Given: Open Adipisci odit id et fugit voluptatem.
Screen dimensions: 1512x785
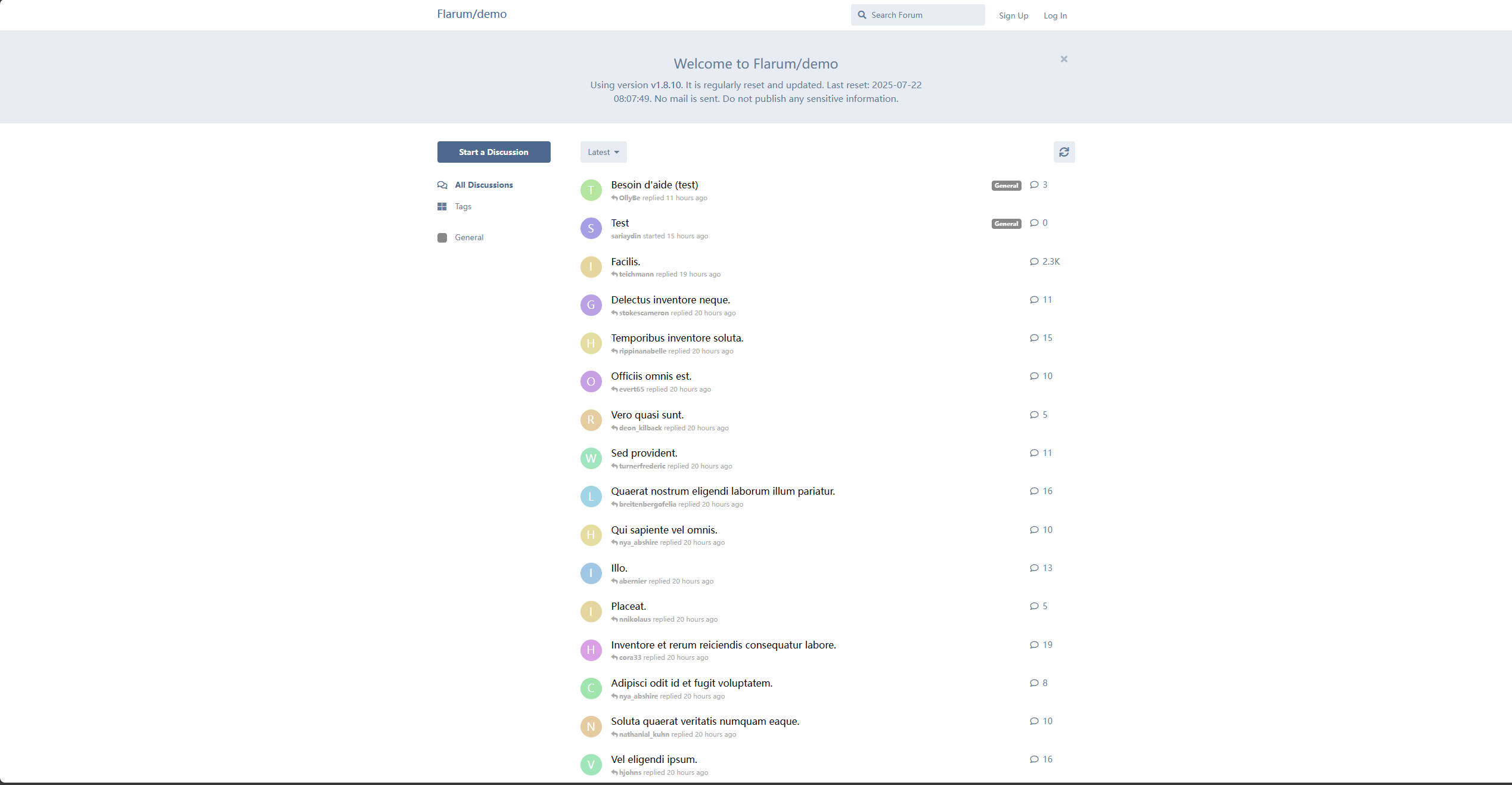Looking at the screenshot, I should click(x=691, y=683).
